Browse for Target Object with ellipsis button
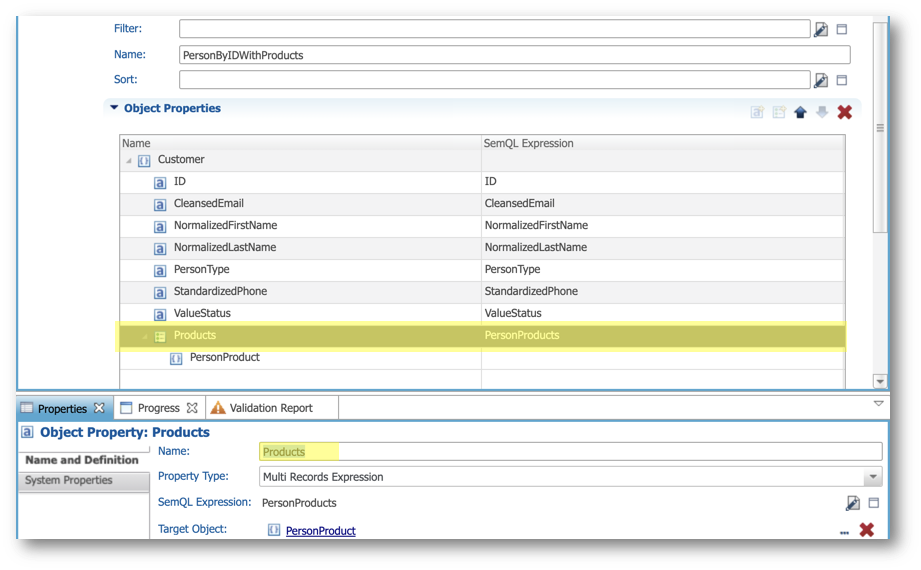Image resolution: width=921 pixels, height=570 pixels. pos(844,532)
